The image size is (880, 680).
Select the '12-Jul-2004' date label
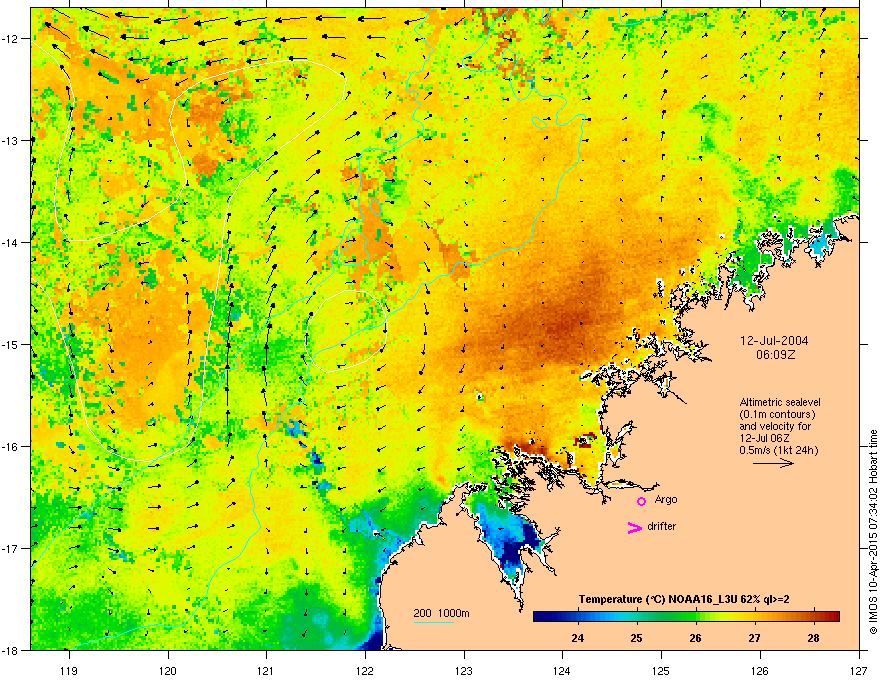[774, 341]
